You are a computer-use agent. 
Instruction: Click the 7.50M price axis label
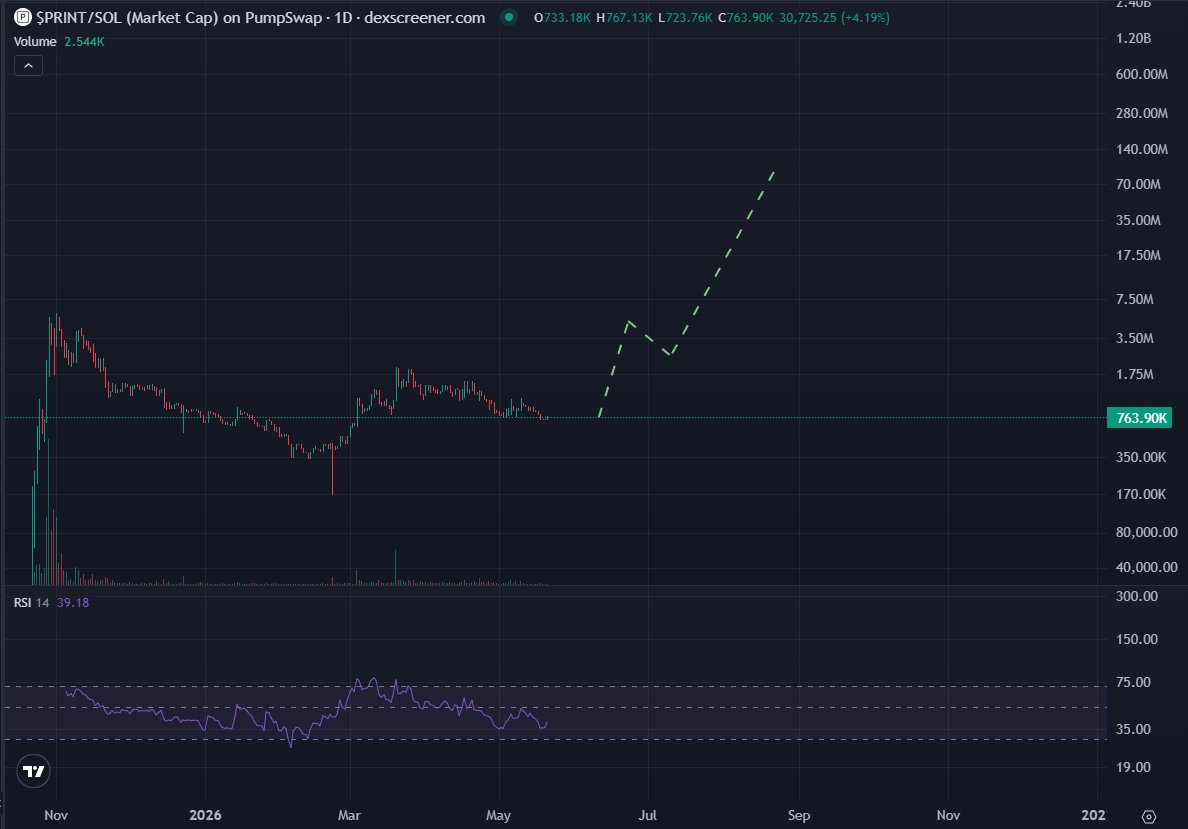[x=1134, y=299]
